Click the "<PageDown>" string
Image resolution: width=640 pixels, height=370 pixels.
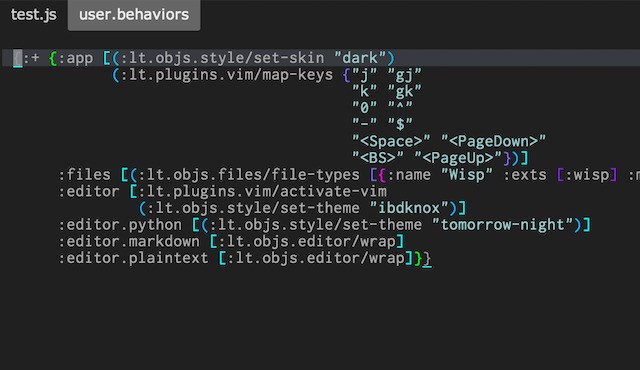493,142
